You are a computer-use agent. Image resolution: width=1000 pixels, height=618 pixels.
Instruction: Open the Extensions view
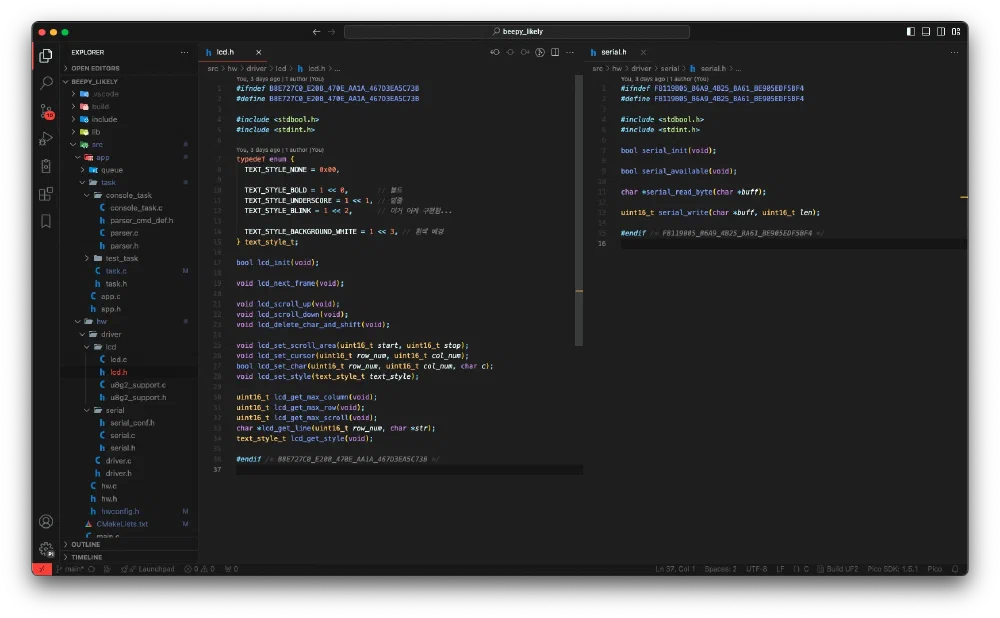(46, 193)
